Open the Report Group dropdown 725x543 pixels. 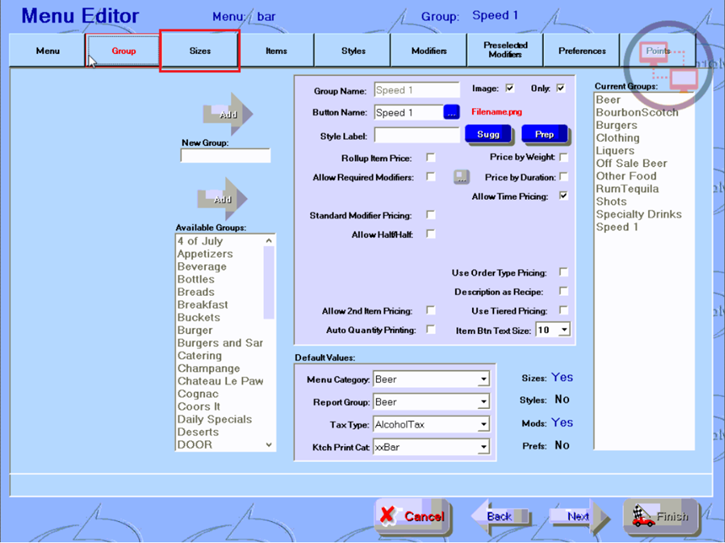click(x=483, y=402)
